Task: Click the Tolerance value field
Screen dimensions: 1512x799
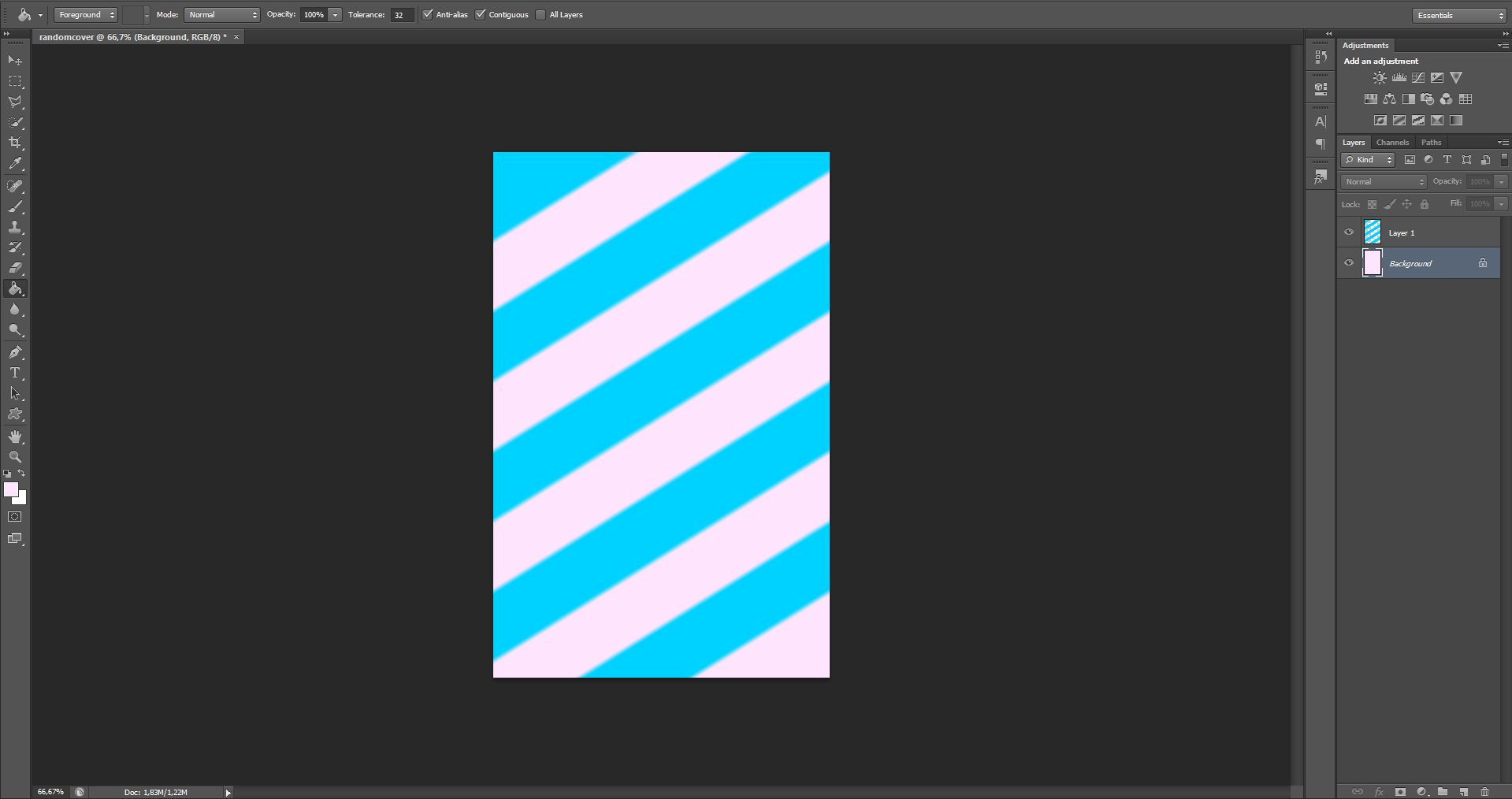Action: tap(402, 14)
